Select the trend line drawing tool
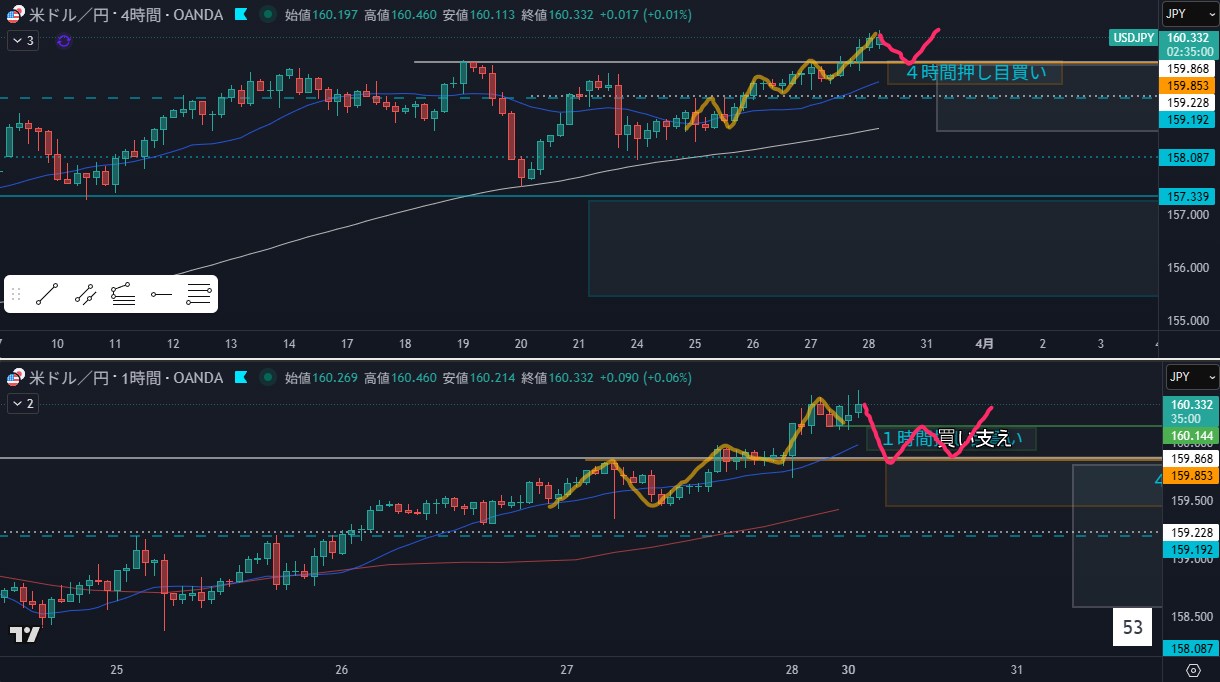Screen dimensions: 1220x682 point(47,294)
